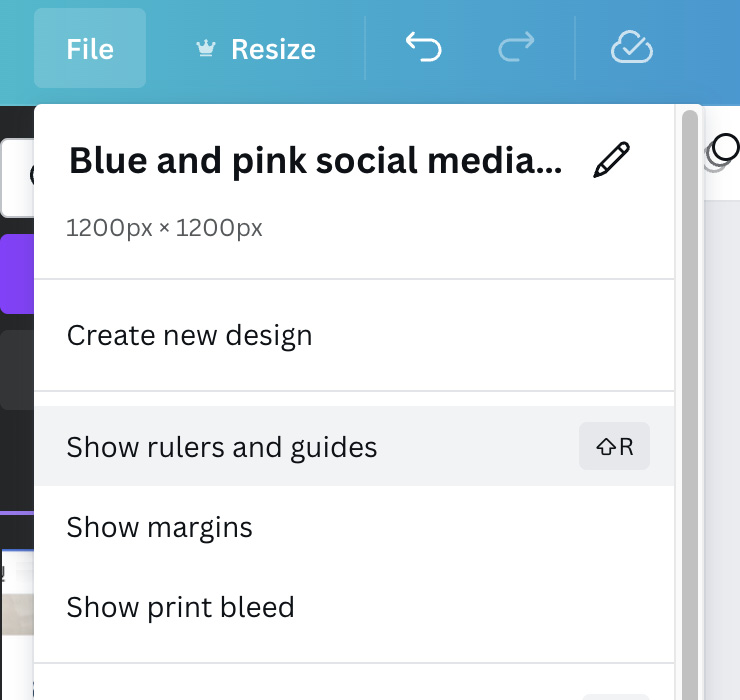Click the crown icon beside Resize

[x=206, y=49]
